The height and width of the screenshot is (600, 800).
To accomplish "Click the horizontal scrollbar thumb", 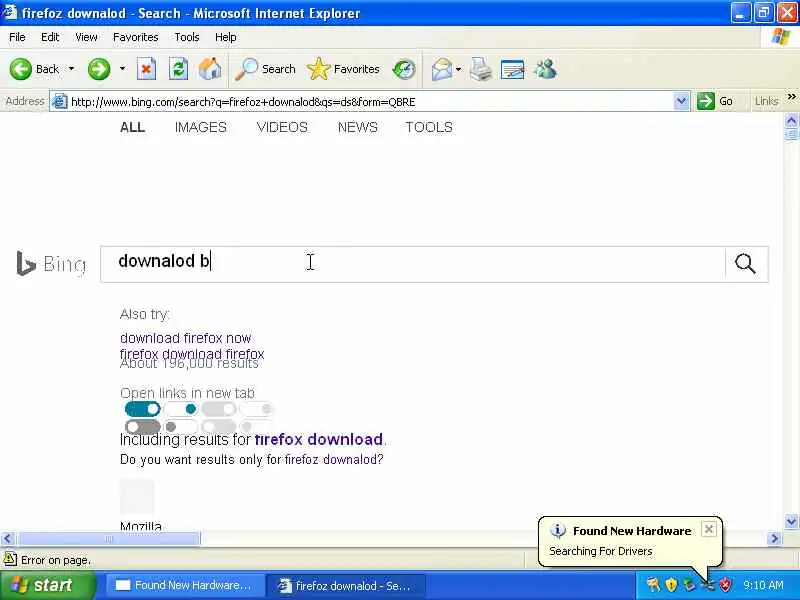I will coord(108,538).
